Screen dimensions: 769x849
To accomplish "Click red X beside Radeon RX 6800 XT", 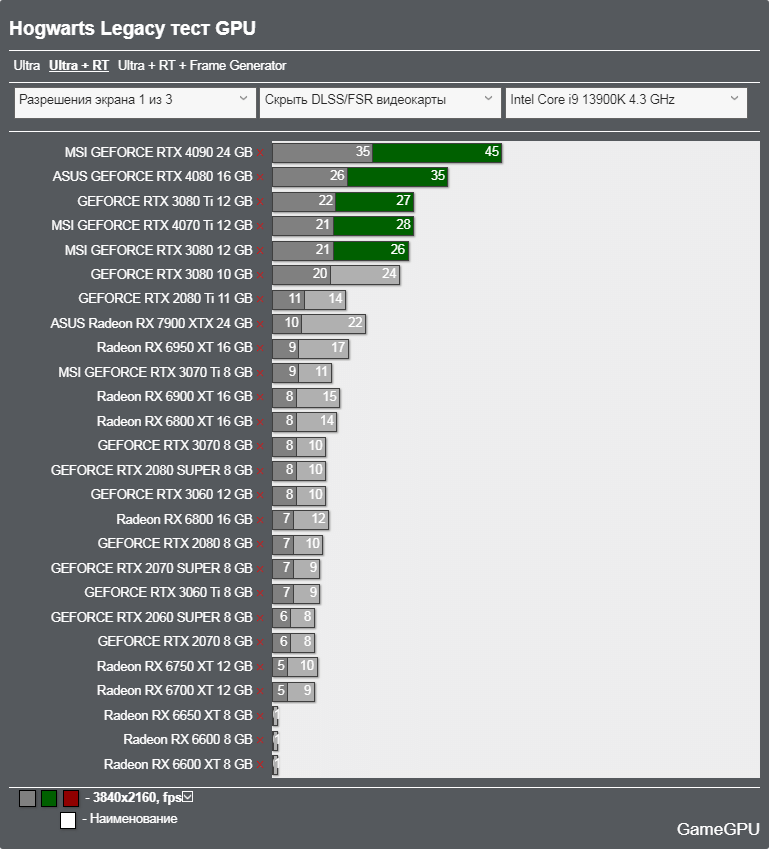I will pos(260,422).
